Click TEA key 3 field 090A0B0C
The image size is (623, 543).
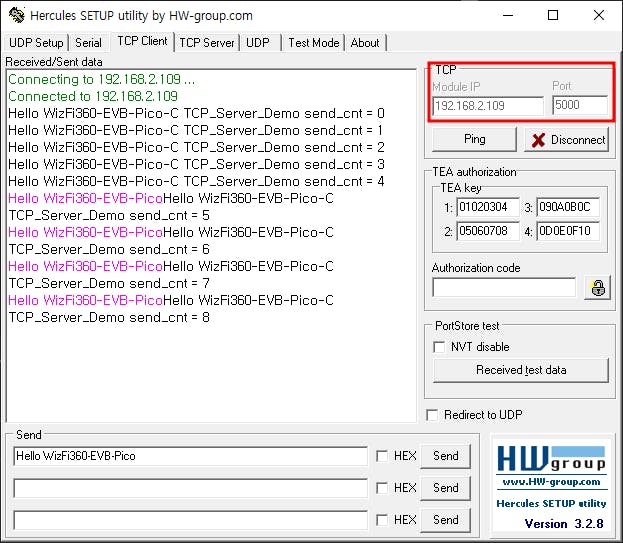point(568,207)
